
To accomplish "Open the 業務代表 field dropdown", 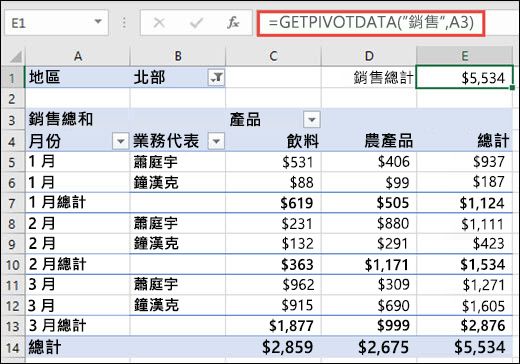I will coord(216,141).
